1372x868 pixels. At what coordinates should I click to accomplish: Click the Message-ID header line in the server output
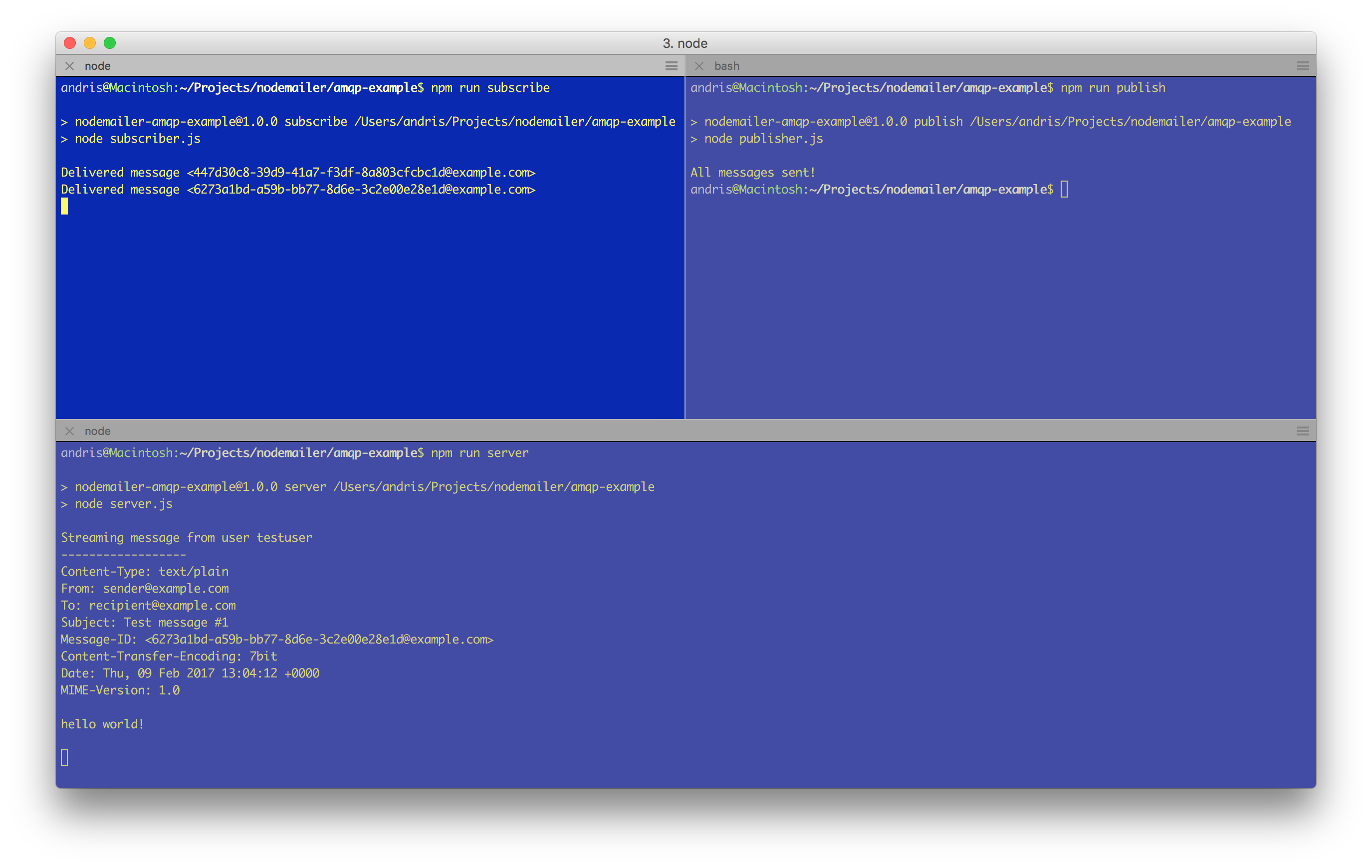(x=277, y=639)
